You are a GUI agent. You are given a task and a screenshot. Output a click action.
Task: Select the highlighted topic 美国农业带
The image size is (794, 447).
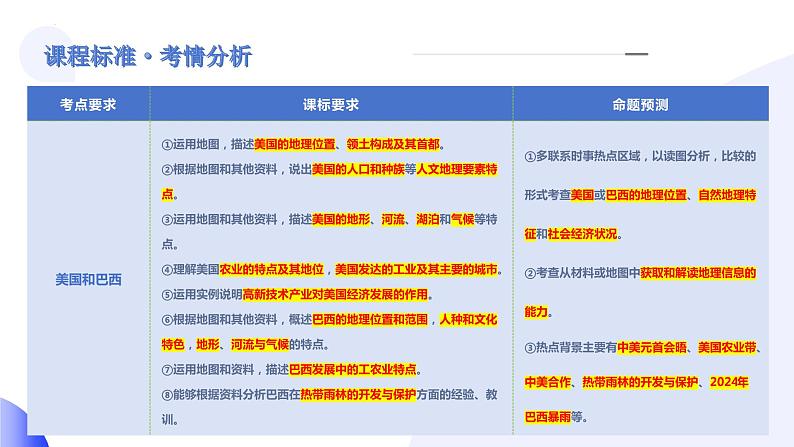click(727, 347)
